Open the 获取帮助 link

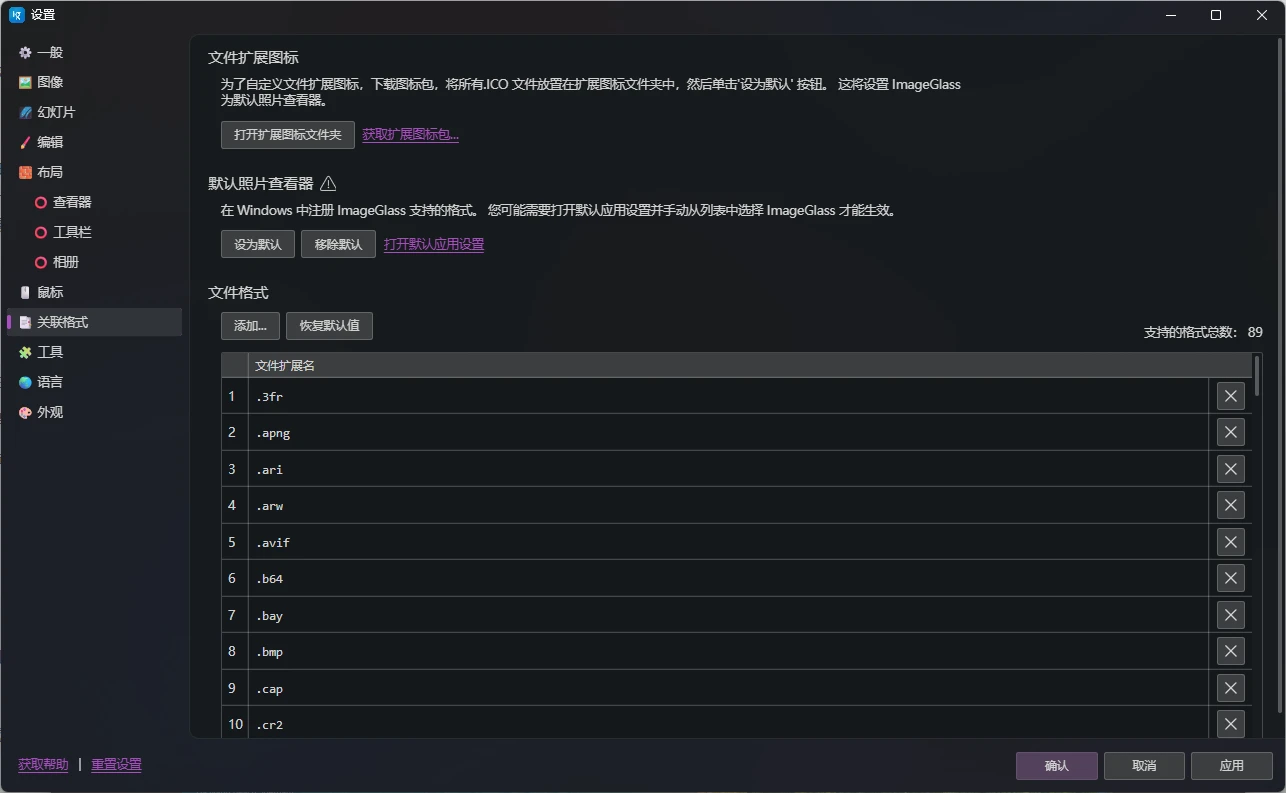43,764
